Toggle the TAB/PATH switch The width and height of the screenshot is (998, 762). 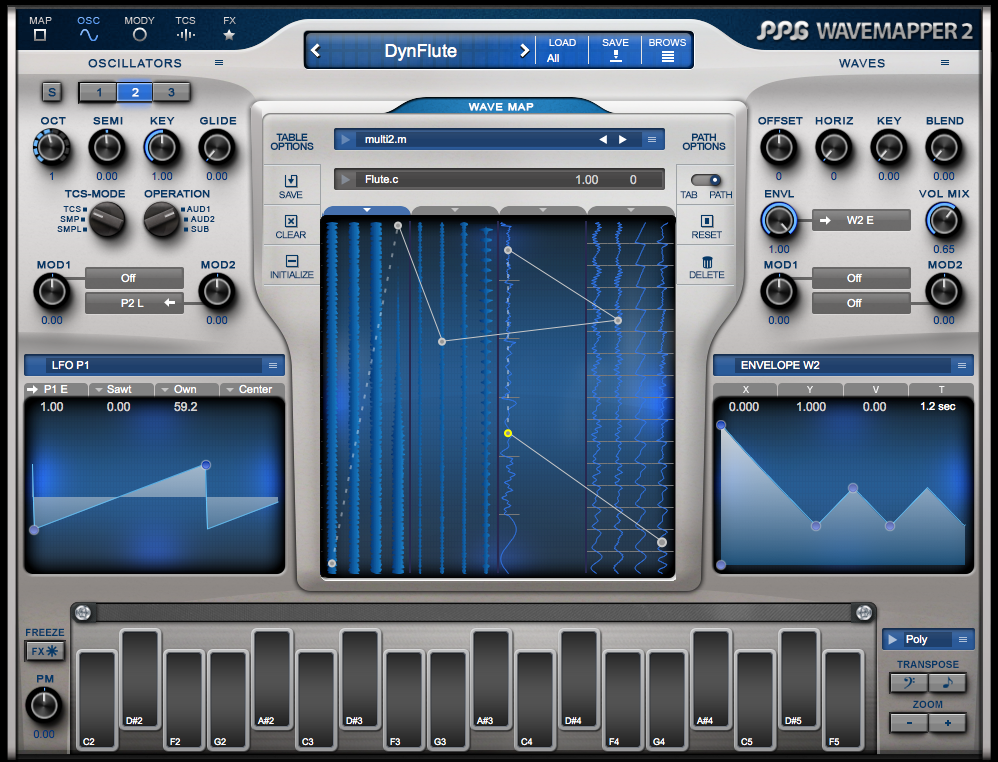pos(706,180)
